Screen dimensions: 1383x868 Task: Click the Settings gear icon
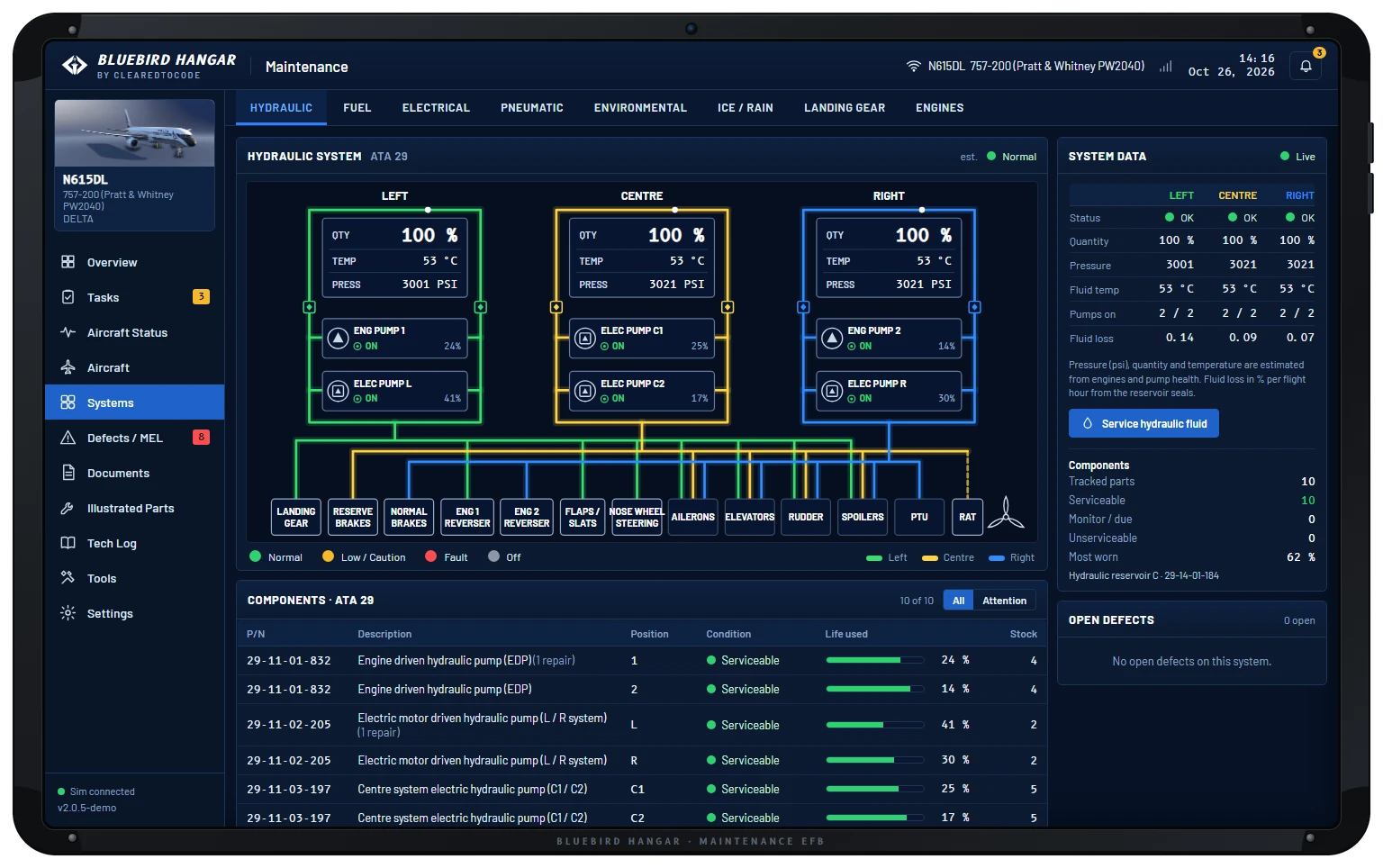click(x=68, y=613)
